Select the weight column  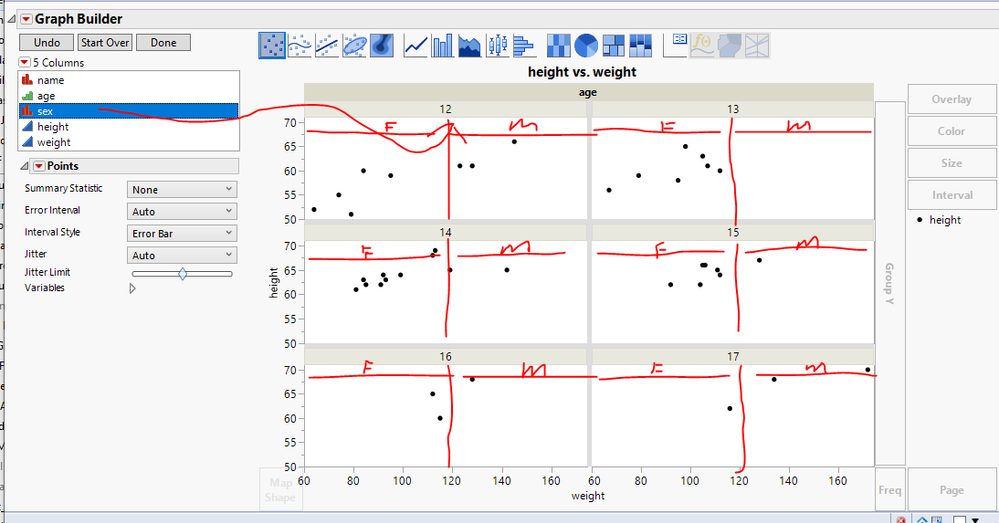[x=129, y=142]
